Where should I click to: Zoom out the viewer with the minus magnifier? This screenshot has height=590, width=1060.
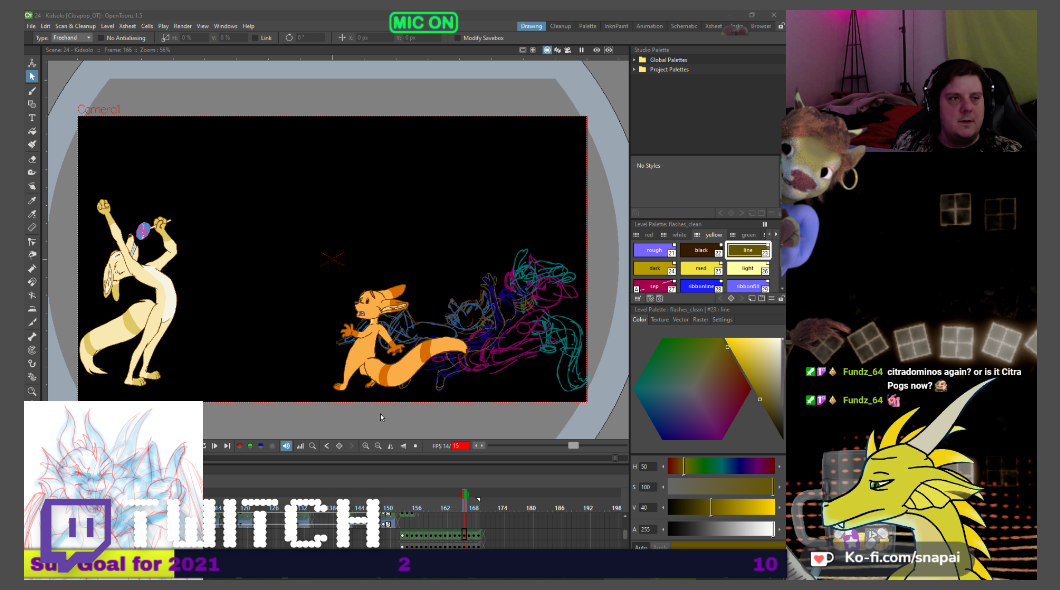pyautogui.click(x=378, y=446)
